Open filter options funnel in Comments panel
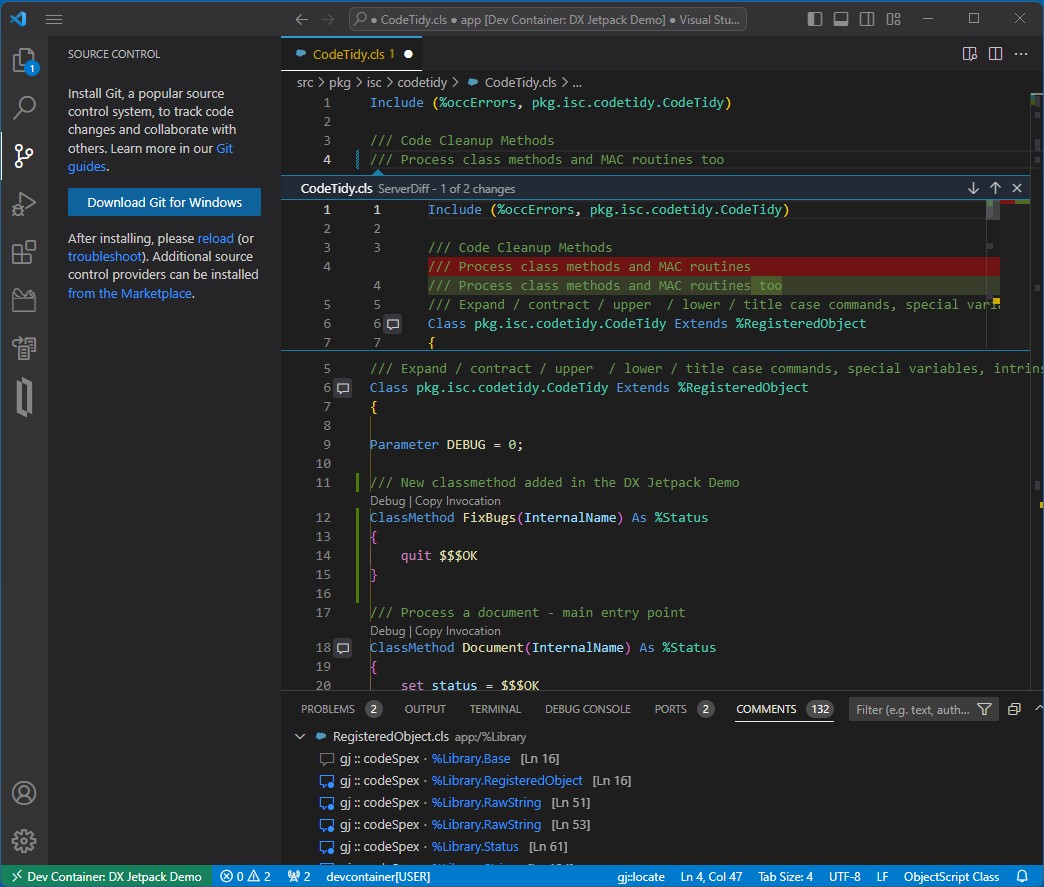 984,709
